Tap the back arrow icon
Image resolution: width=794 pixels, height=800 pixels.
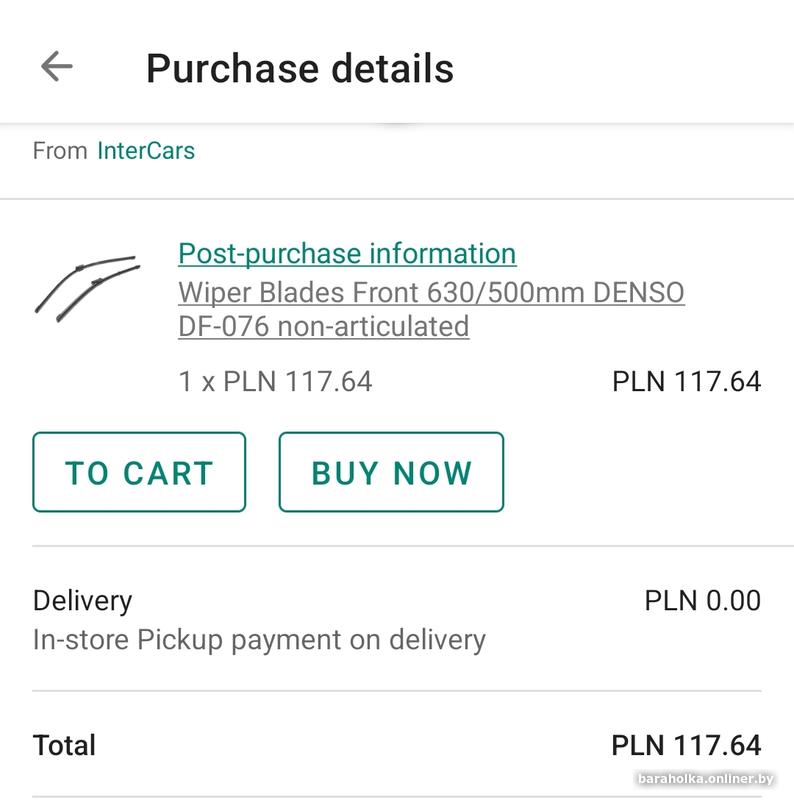tap(57, 67)
